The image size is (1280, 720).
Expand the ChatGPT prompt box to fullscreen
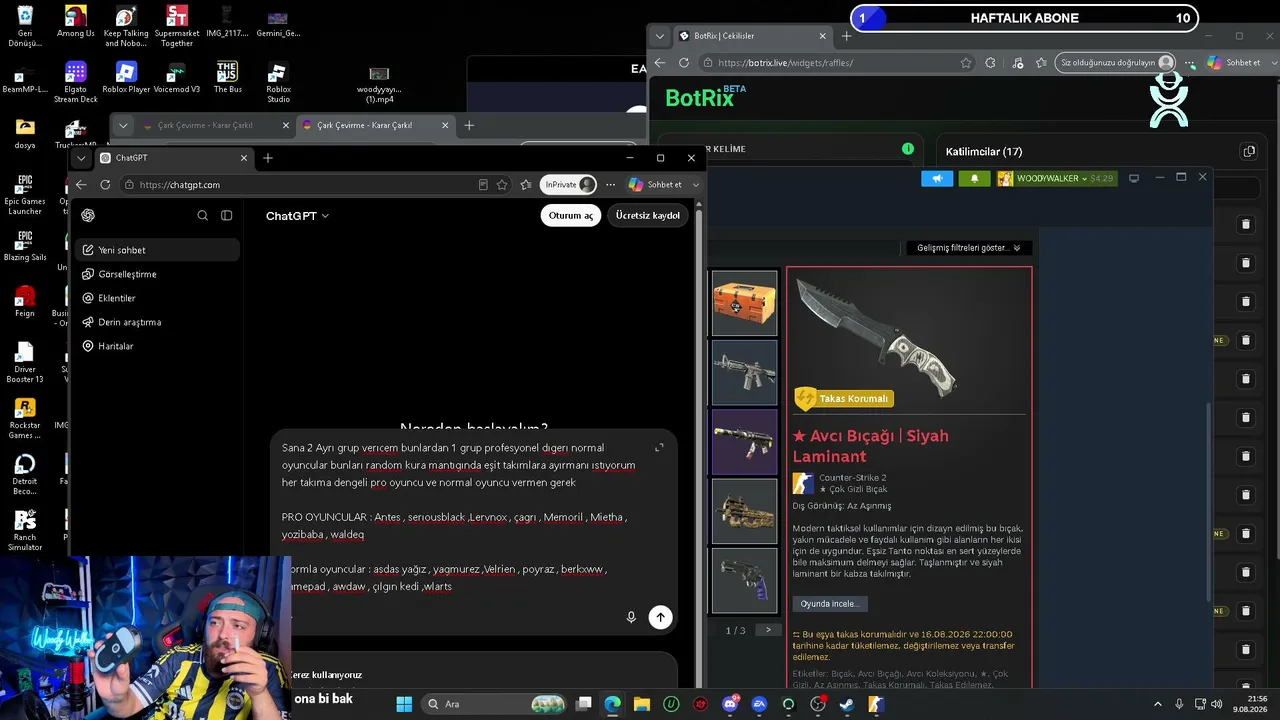(659, 448)
